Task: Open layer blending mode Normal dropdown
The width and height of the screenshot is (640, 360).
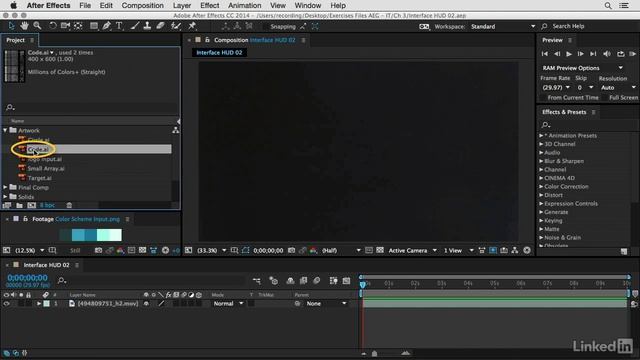Action: click(228, 304)
